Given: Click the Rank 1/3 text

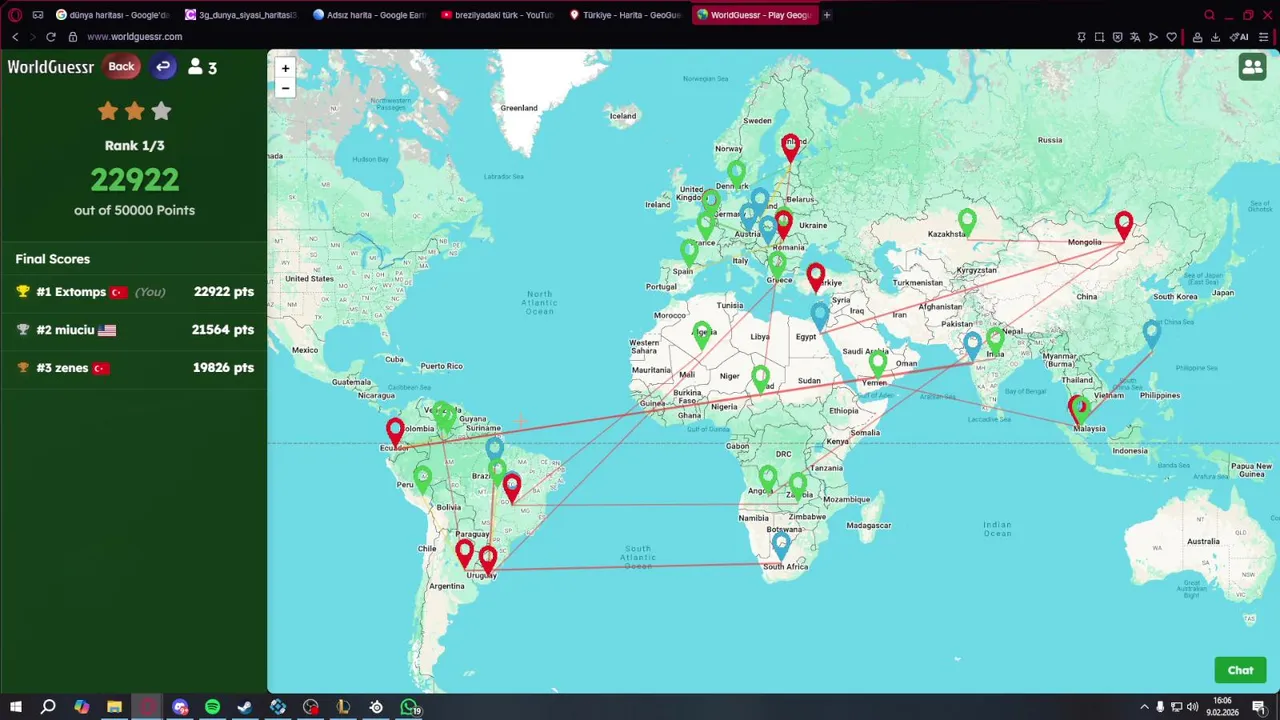Looking at the screenshot, I should 134,146.
